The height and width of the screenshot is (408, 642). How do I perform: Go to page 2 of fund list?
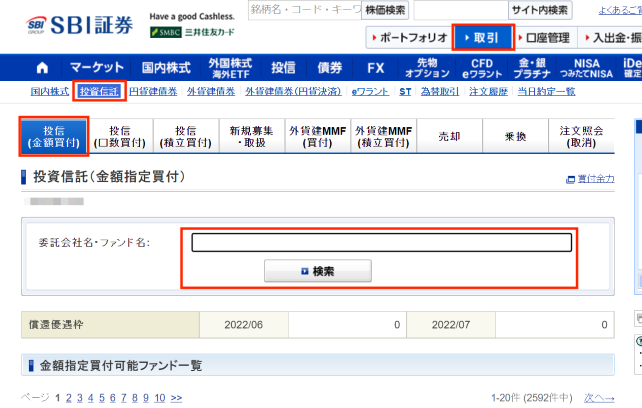[x=69, y=398]
